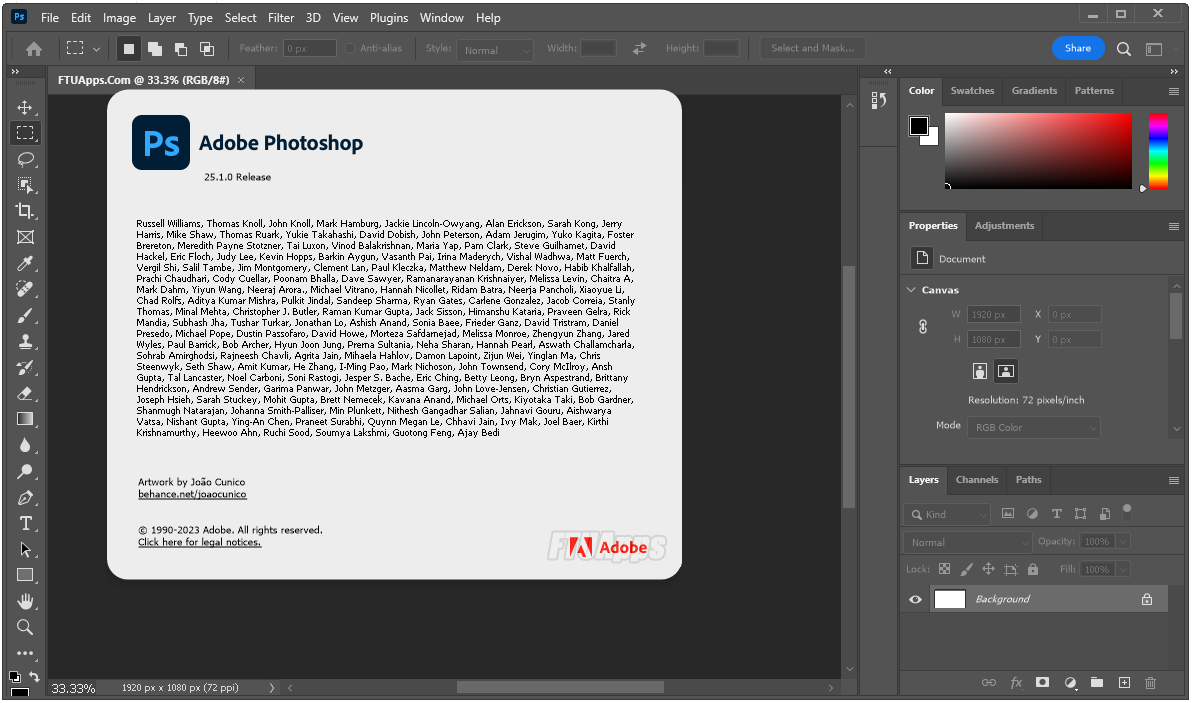Choose New selection mode
This screenshot has width=1192, height=703.
128,49
